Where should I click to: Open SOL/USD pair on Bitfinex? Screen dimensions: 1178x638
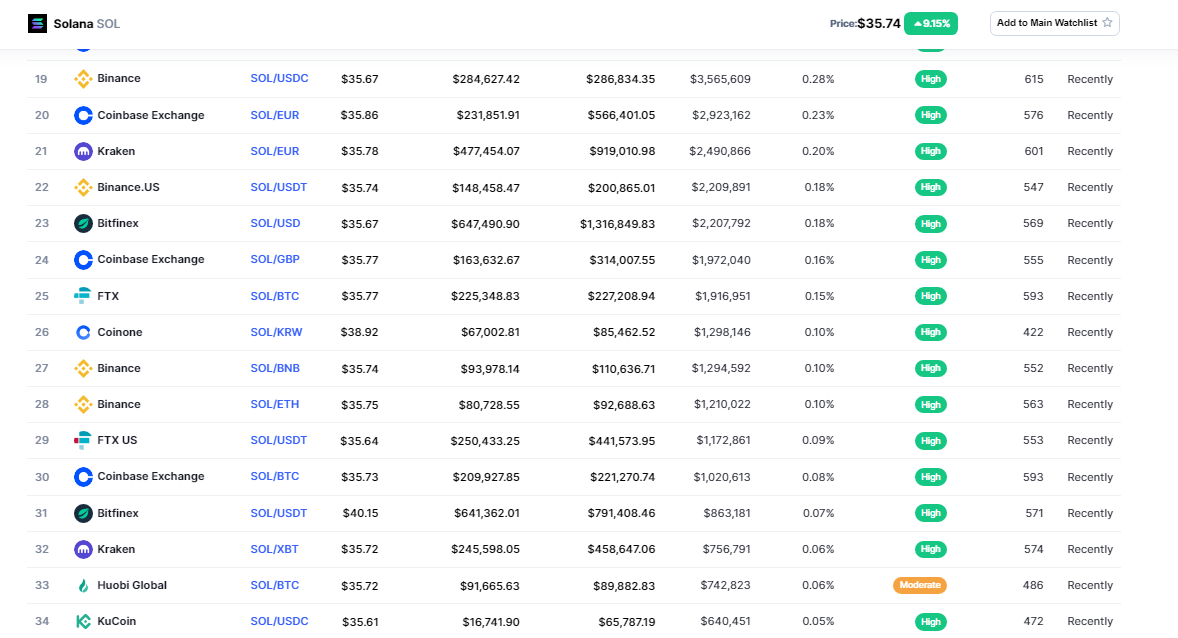tap(276, 223)
